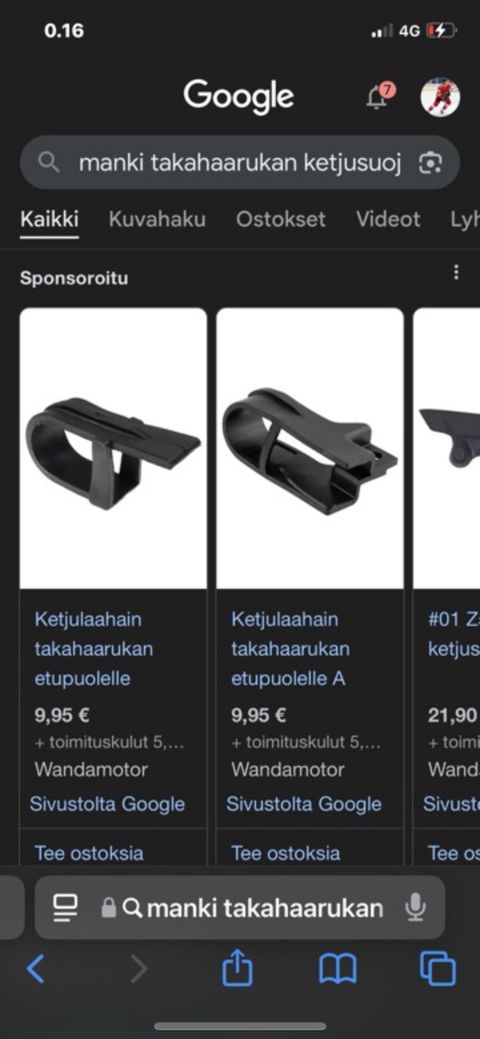This screenshot has height=1039, width=480.
Task: Switch to the Ostokset tab
Action: 281,219
